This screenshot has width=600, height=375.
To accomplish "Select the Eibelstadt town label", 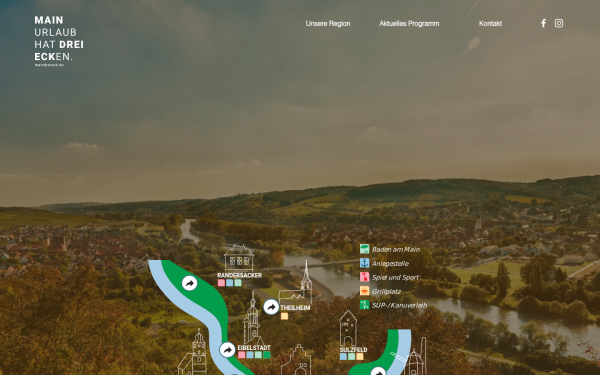I will tap(254, 348).
